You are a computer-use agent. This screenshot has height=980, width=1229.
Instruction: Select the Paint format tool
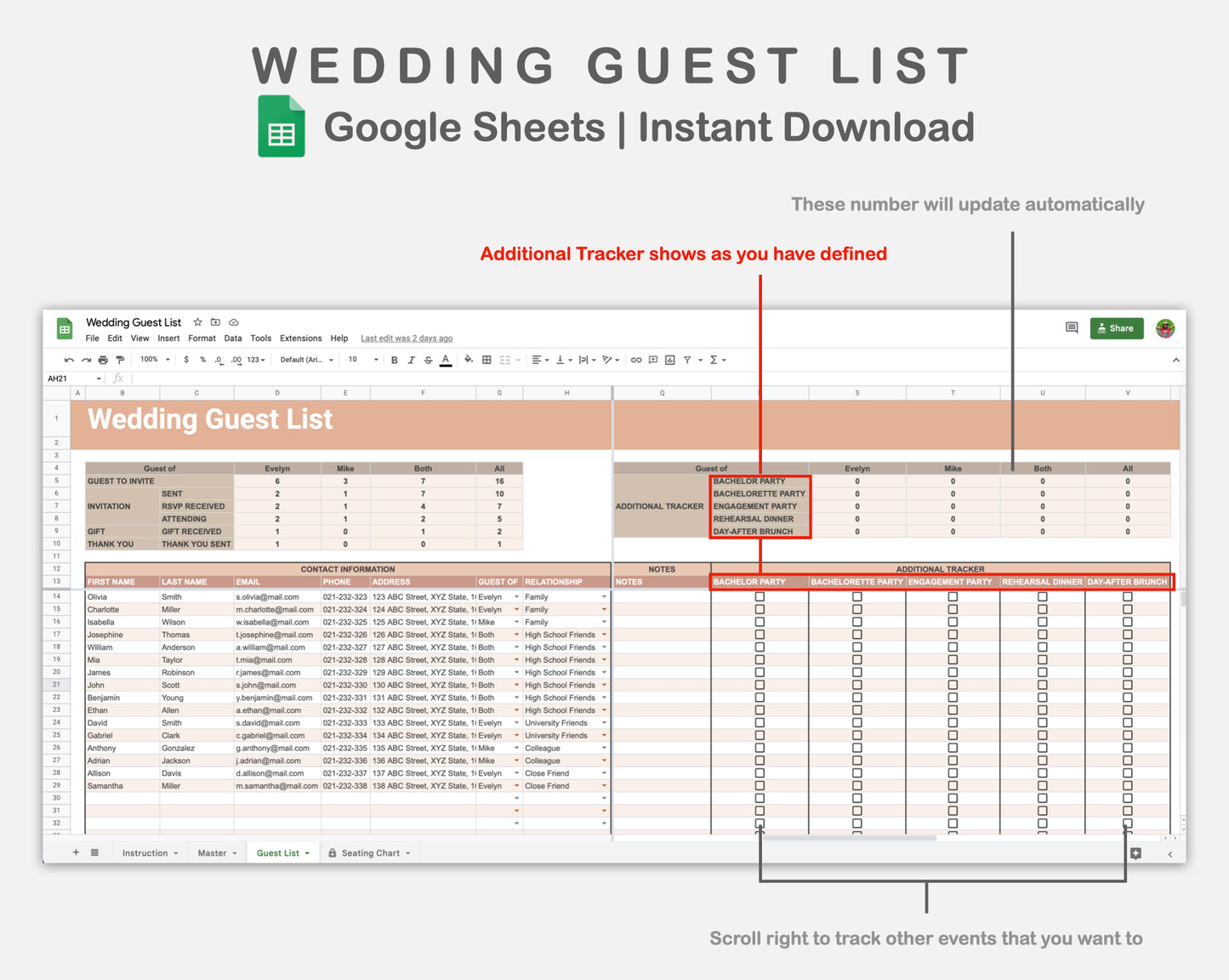pyautogui.click(x=120, y=359)
